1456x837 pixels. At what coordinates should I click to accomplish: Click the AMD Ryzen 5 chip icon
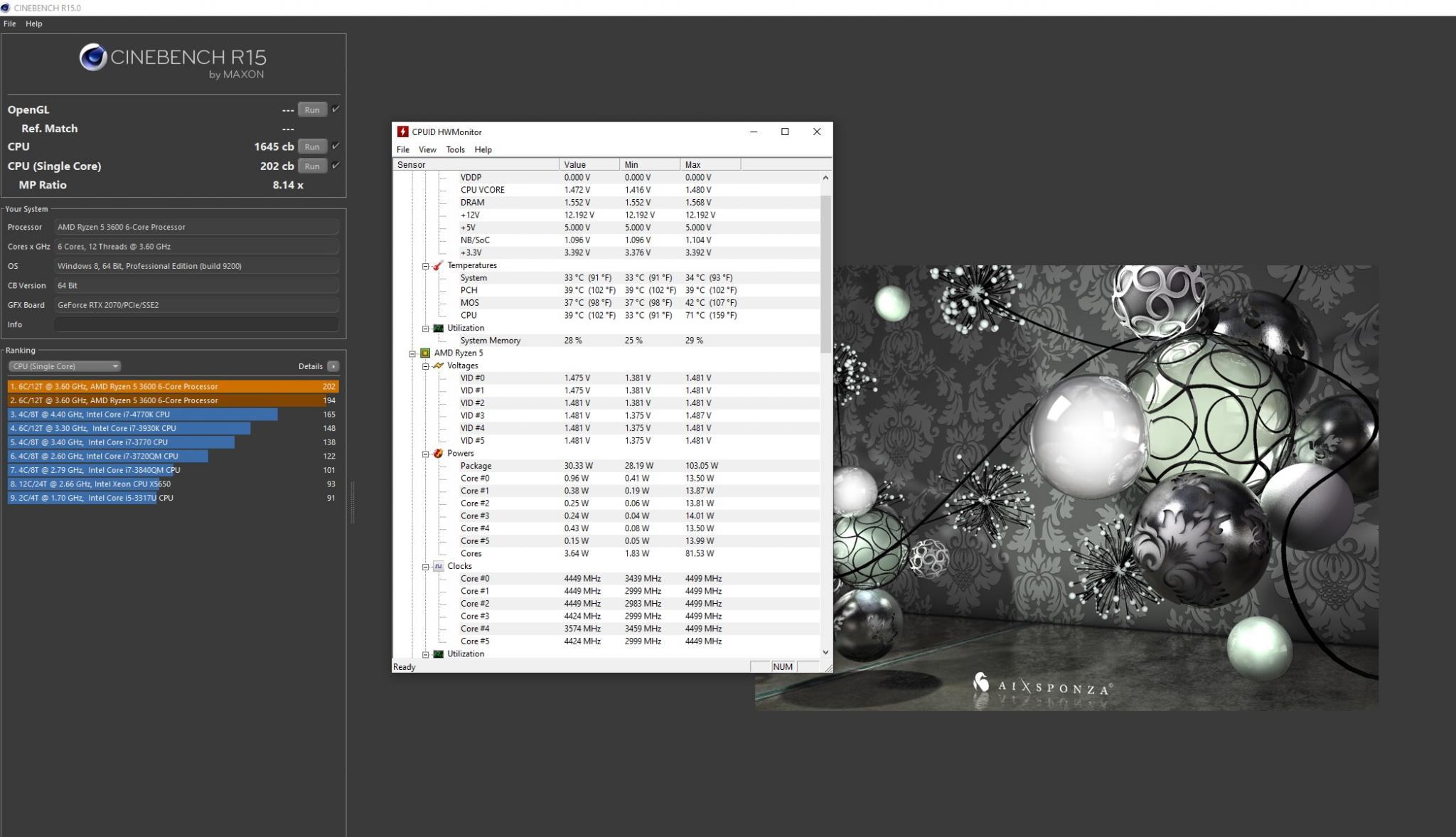tap(425, 353)
